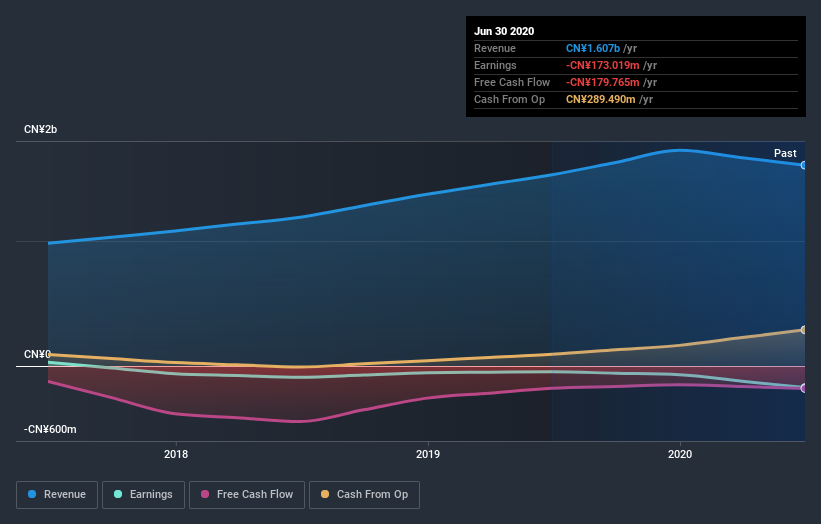Screen dimensions: 821x524
Task: Click the 'Free Cash Flow' label in tooltip
Action: (x=512, y=82)
